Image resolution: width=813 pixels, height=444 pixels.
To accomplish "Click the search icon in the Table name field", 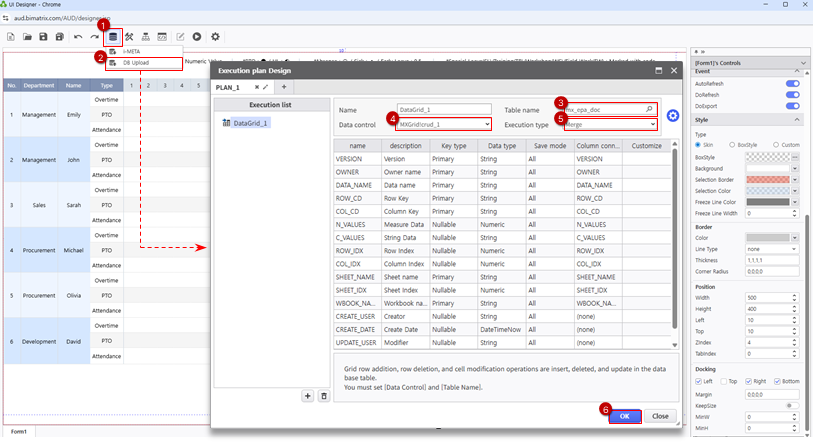I will click(649, 108).
